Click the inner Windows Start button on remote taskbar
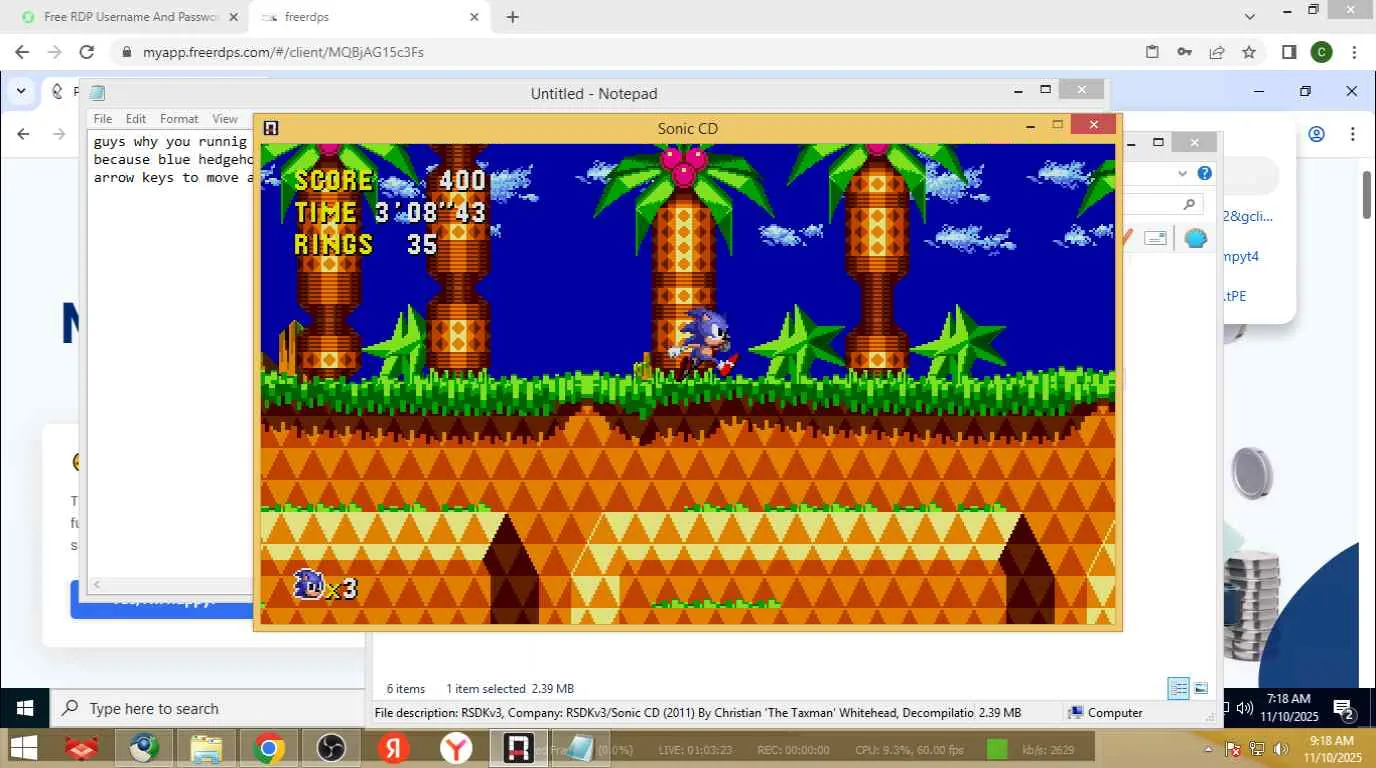1376x768 pixels. click(23, 748)
